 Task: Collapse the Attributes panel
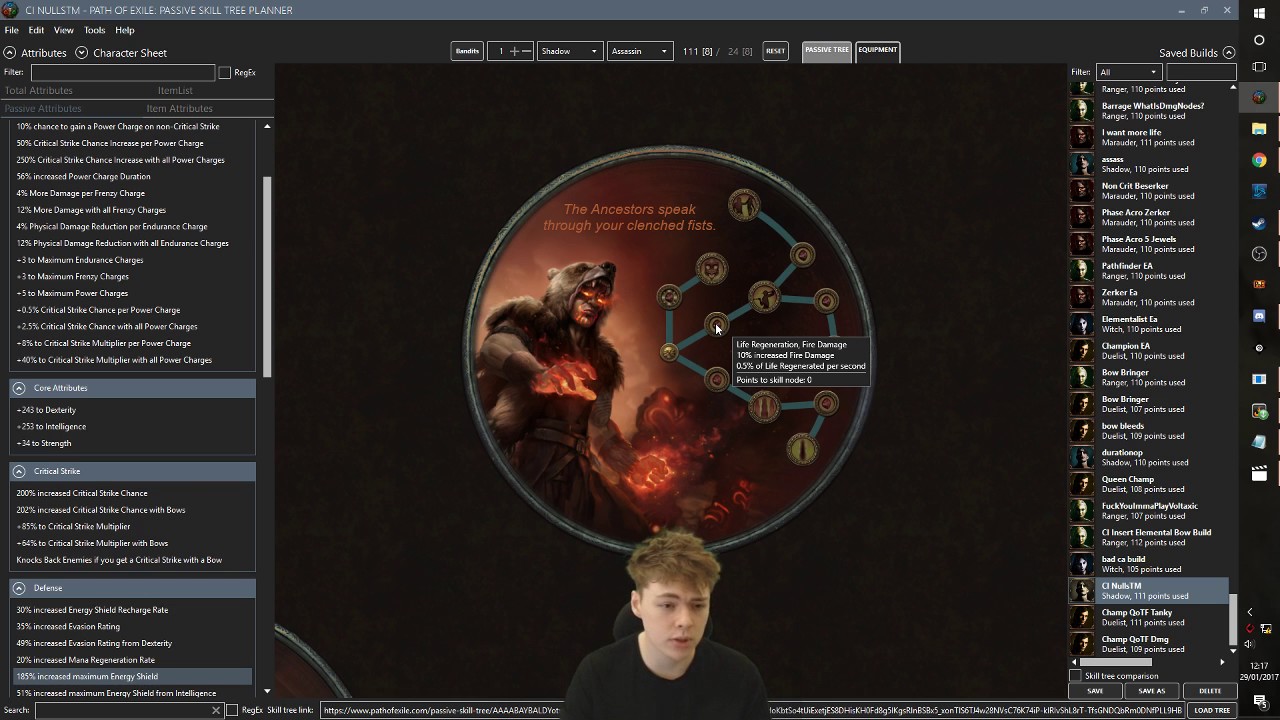tap(10, 53)
